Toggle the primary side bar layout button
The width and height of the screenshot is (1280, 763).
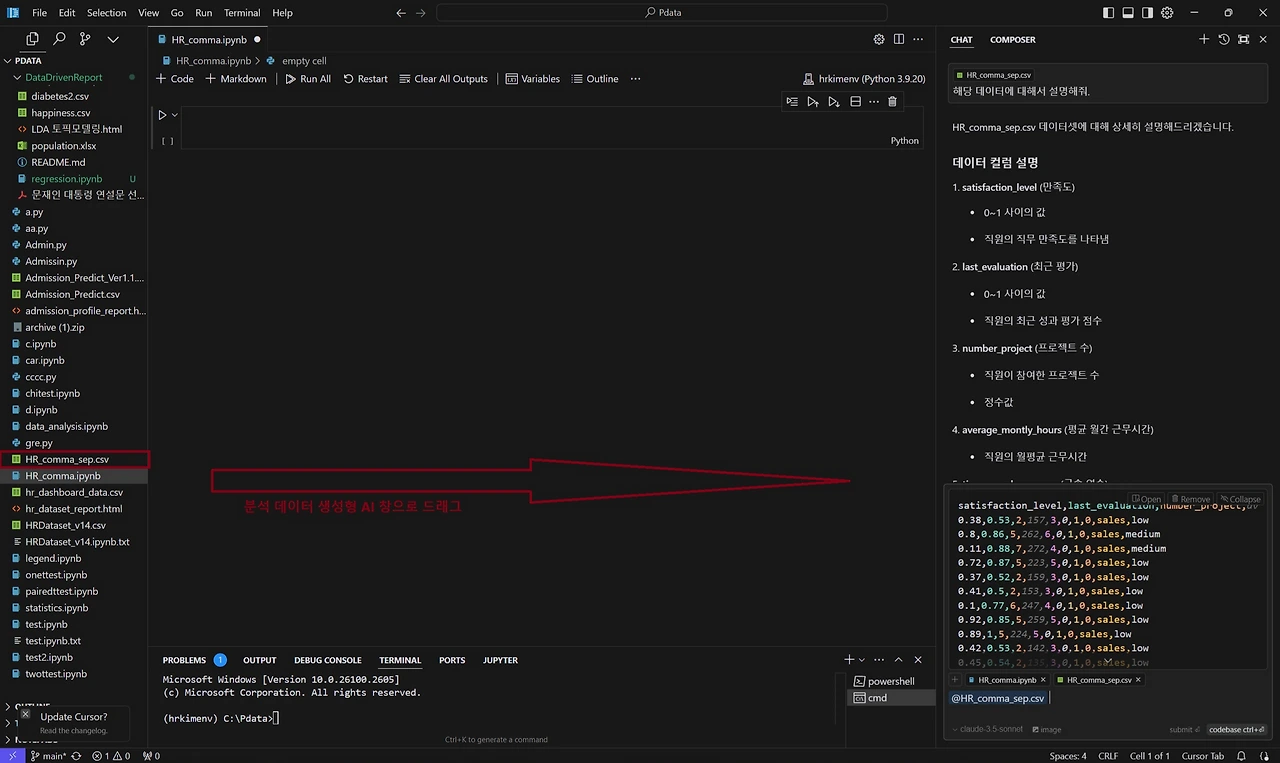coord(1109,13)
